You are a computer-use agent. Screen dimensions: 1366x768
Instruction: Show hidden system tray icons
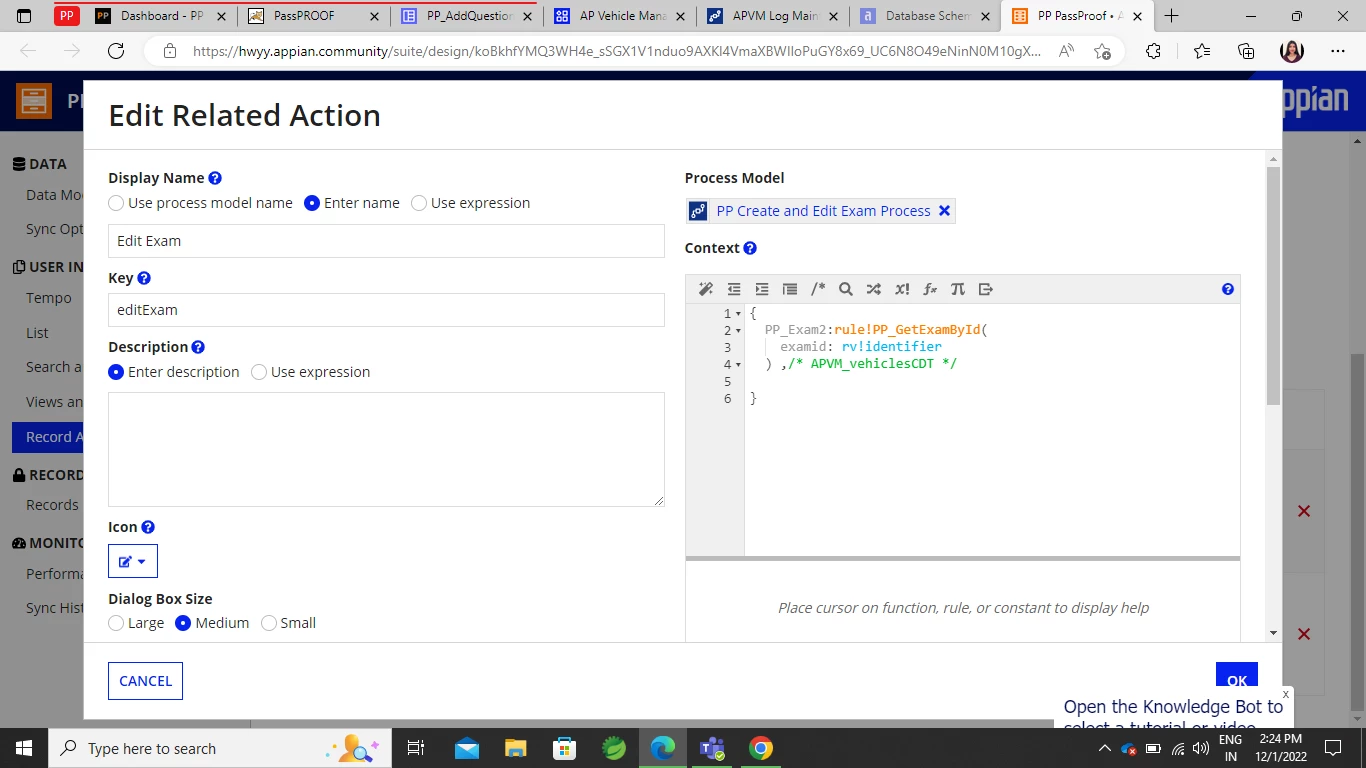coord(1104,748)
